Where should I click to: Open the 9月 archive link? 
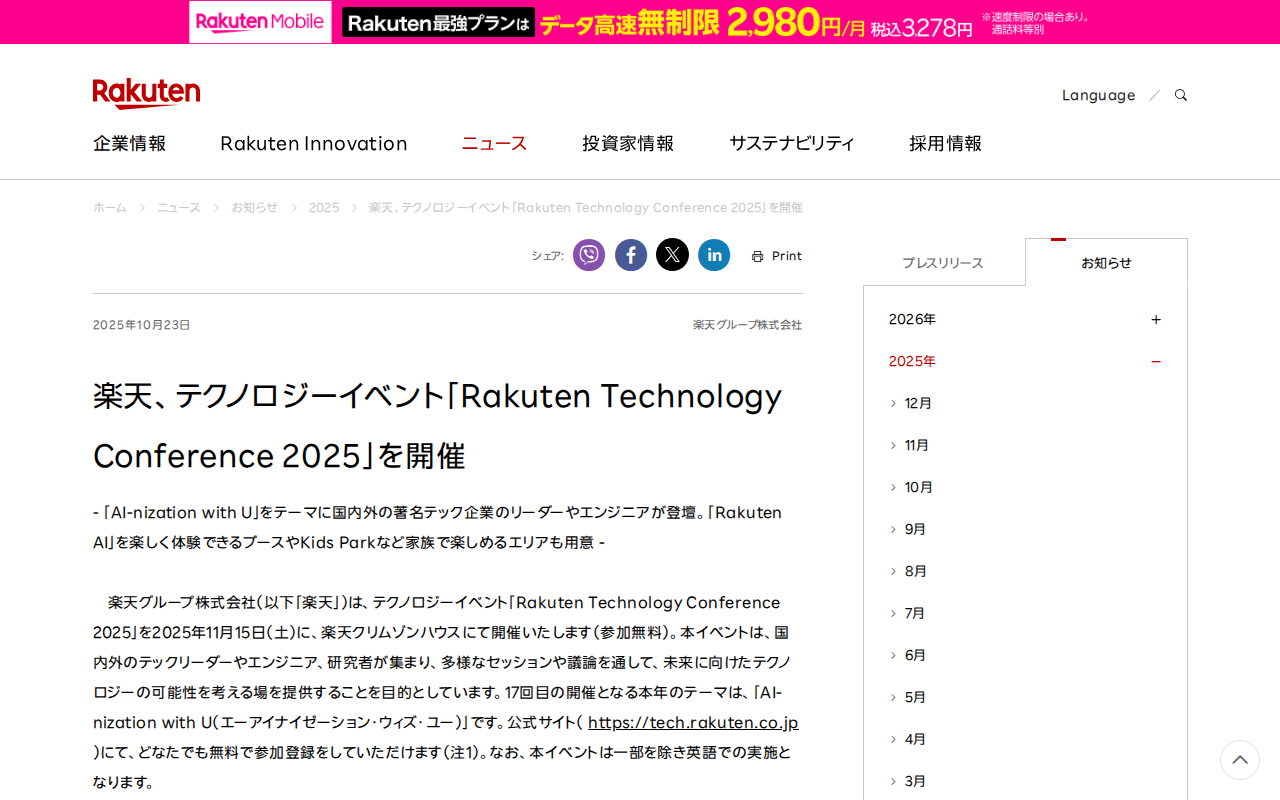point(915,529)
